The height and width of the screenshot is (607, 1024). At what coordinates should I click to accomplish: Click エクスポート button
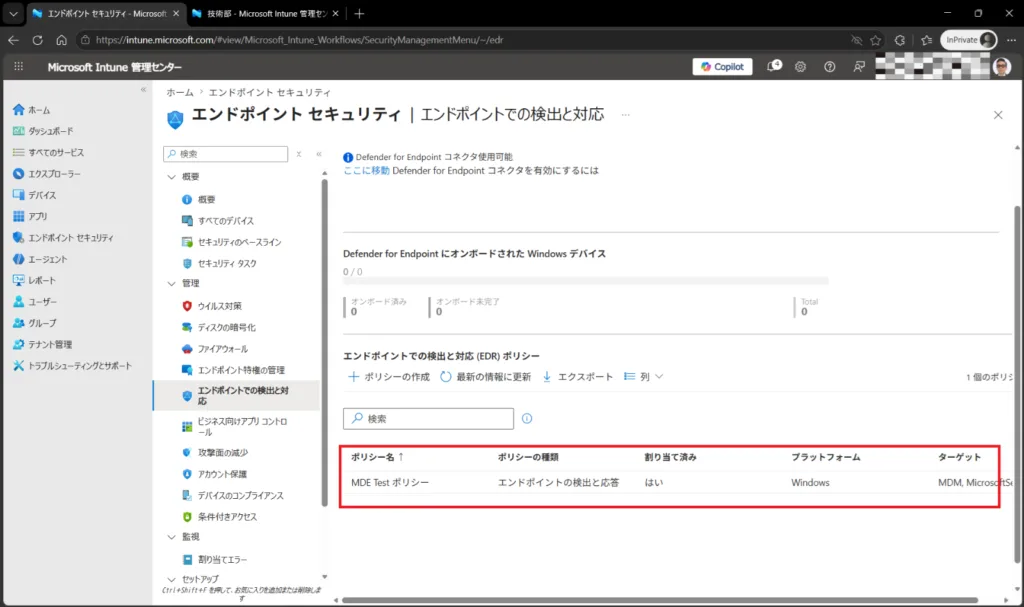point(577,376)
